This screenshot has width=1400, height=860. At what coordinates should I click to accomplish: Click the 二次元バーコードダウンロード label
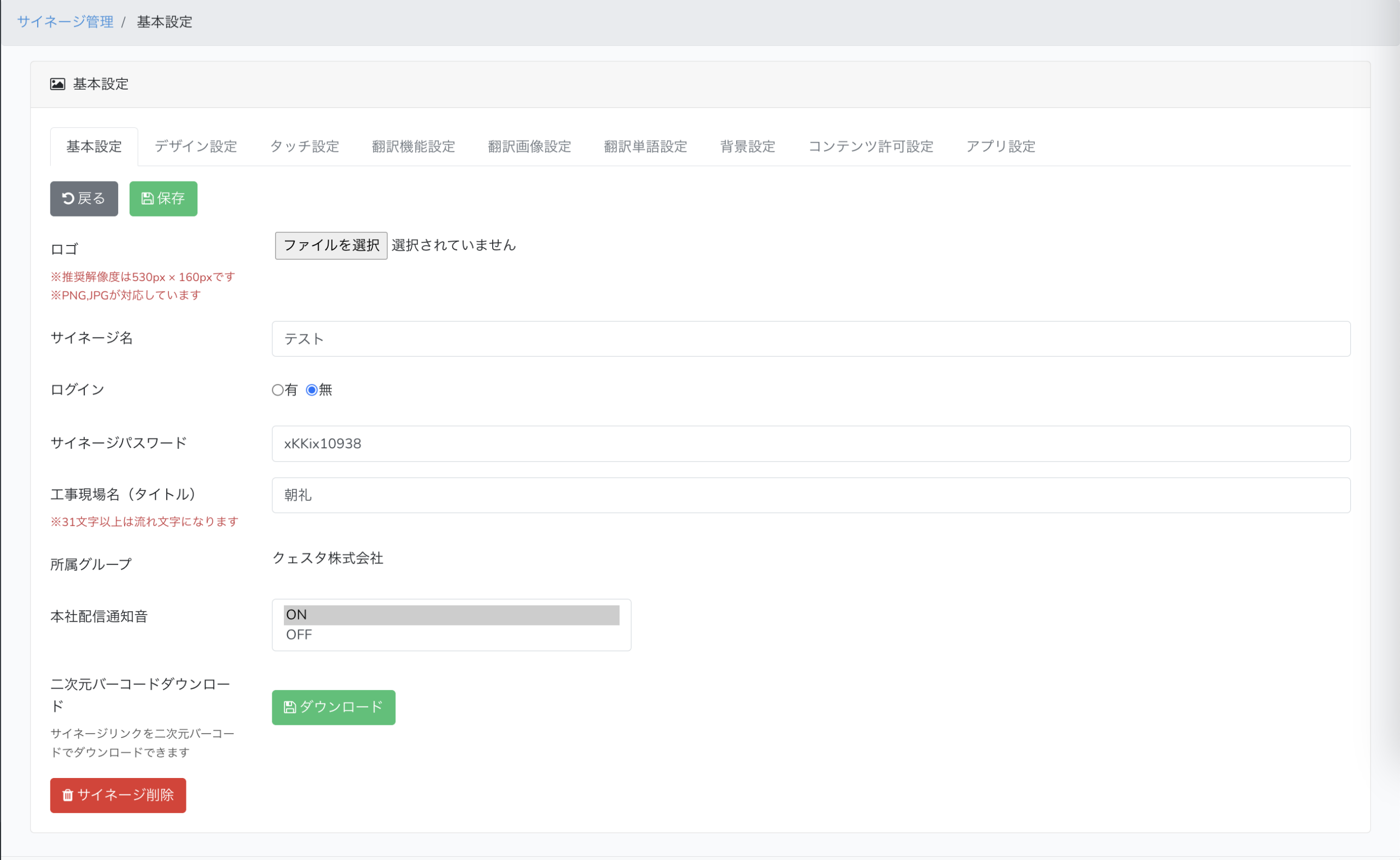click(140, 695)
